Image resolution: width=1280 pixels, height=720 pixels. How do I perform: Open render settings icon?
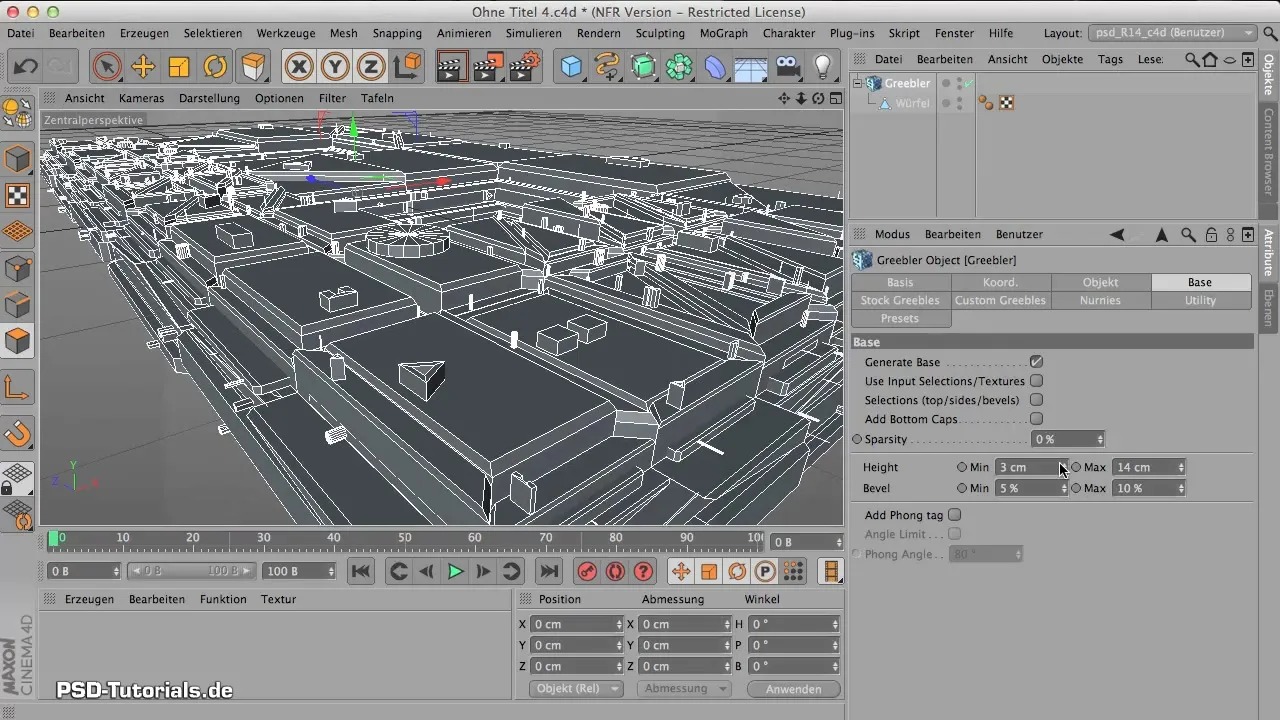pos(525,67)
